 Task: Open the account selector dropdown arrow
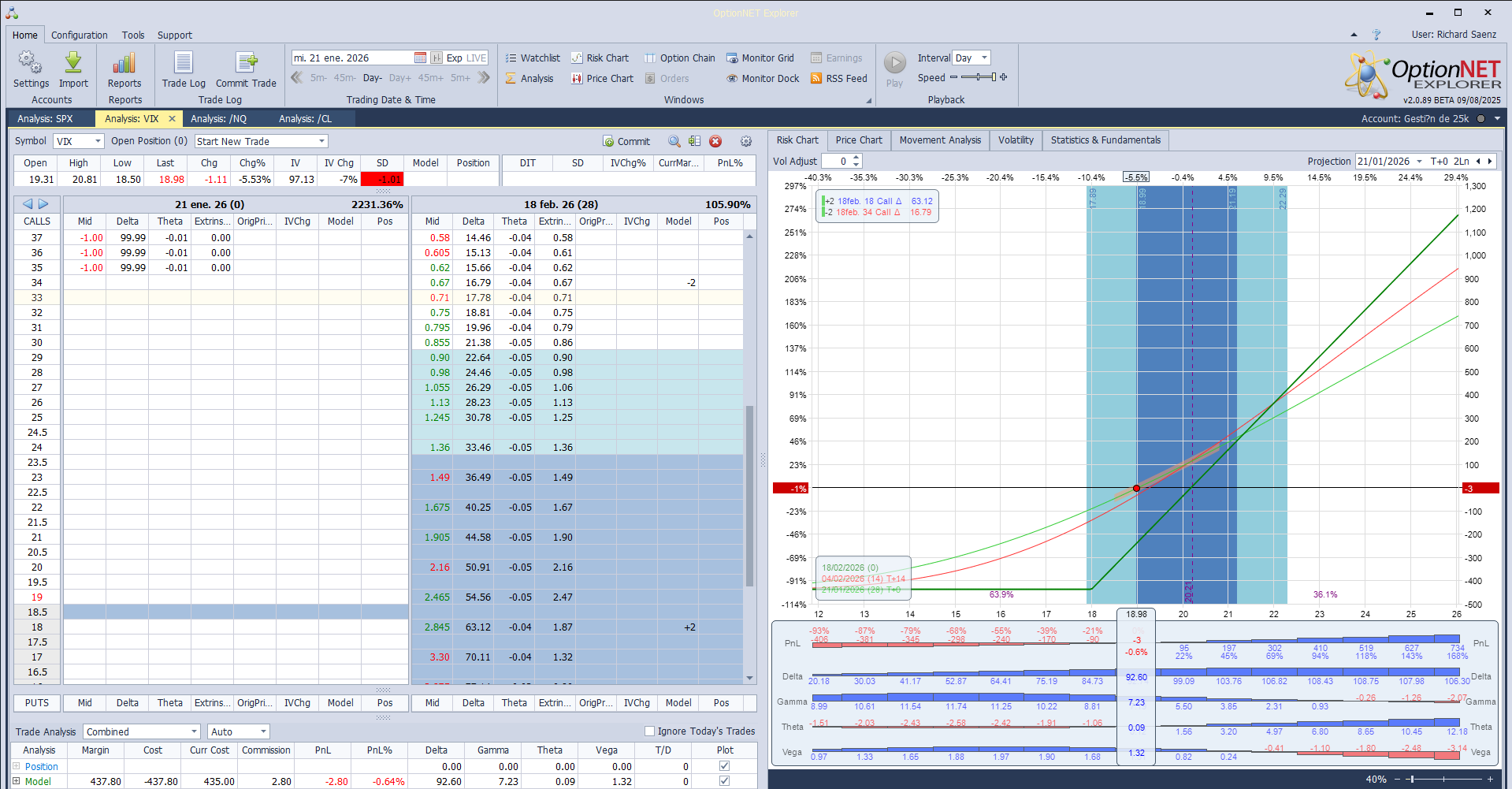(1497, 119)
